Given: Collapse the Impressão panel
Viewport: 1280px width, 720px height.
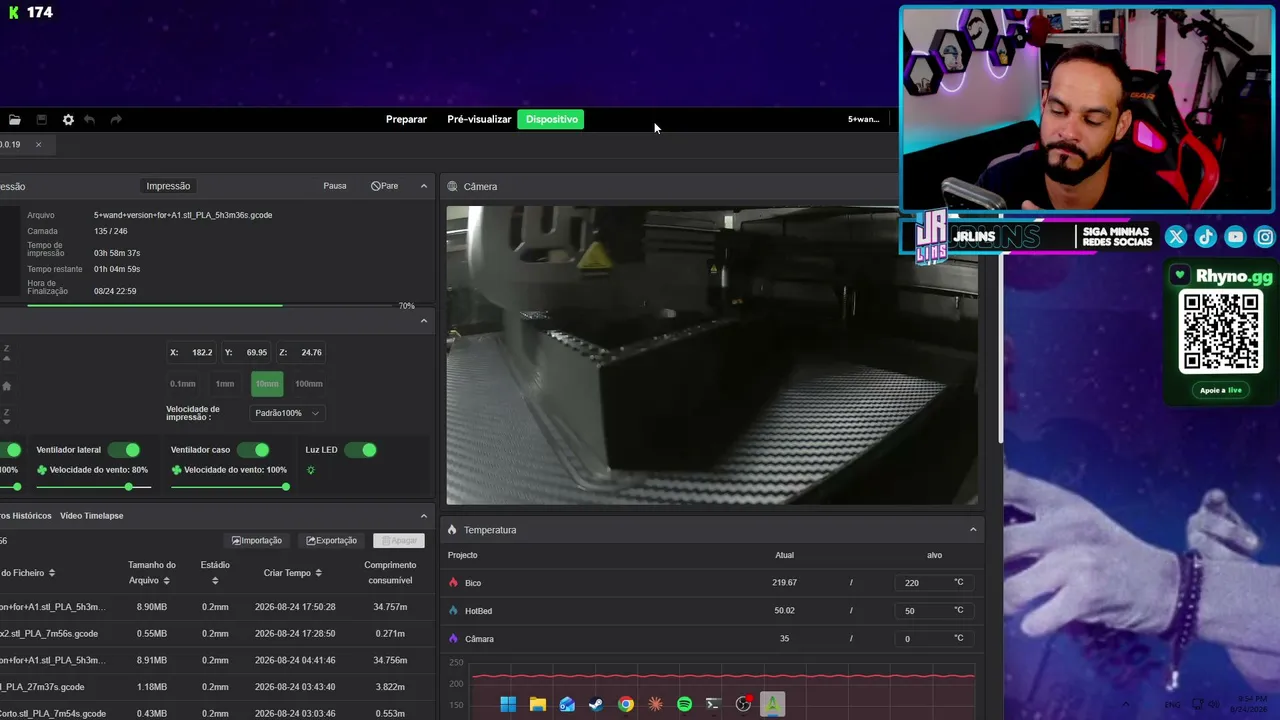Looking at the screenshot, I should pyautogui.click(x=424, y=186).
